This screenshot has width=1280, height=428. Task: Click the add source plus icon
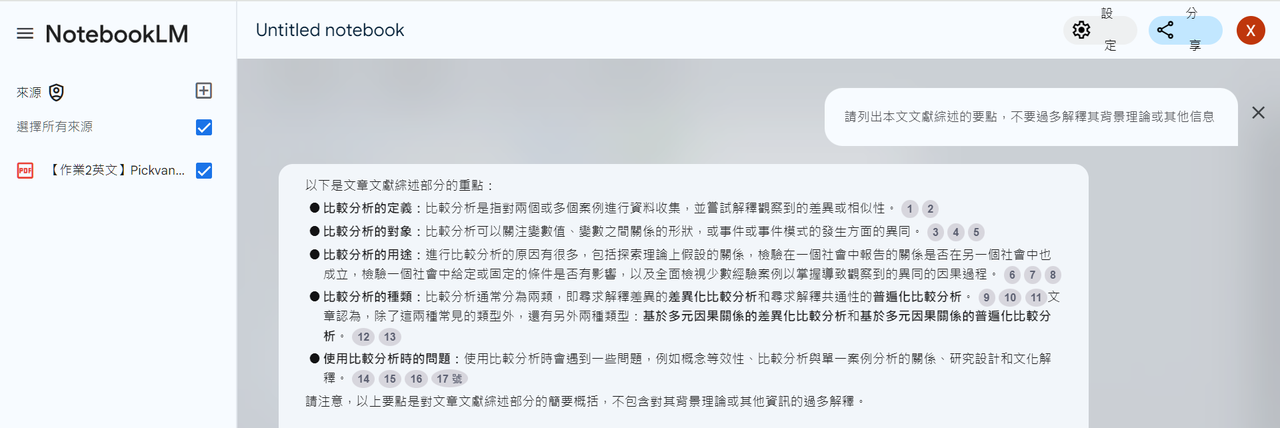pyautogui.click(x=204, y=91)
